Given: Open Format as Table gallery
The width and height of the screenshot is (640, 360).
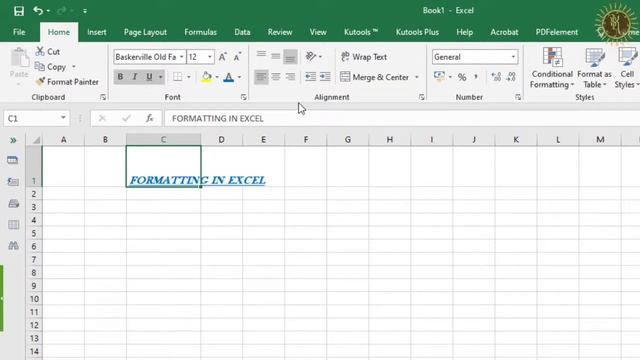Looking at the screenshot, I should (594, 68).
